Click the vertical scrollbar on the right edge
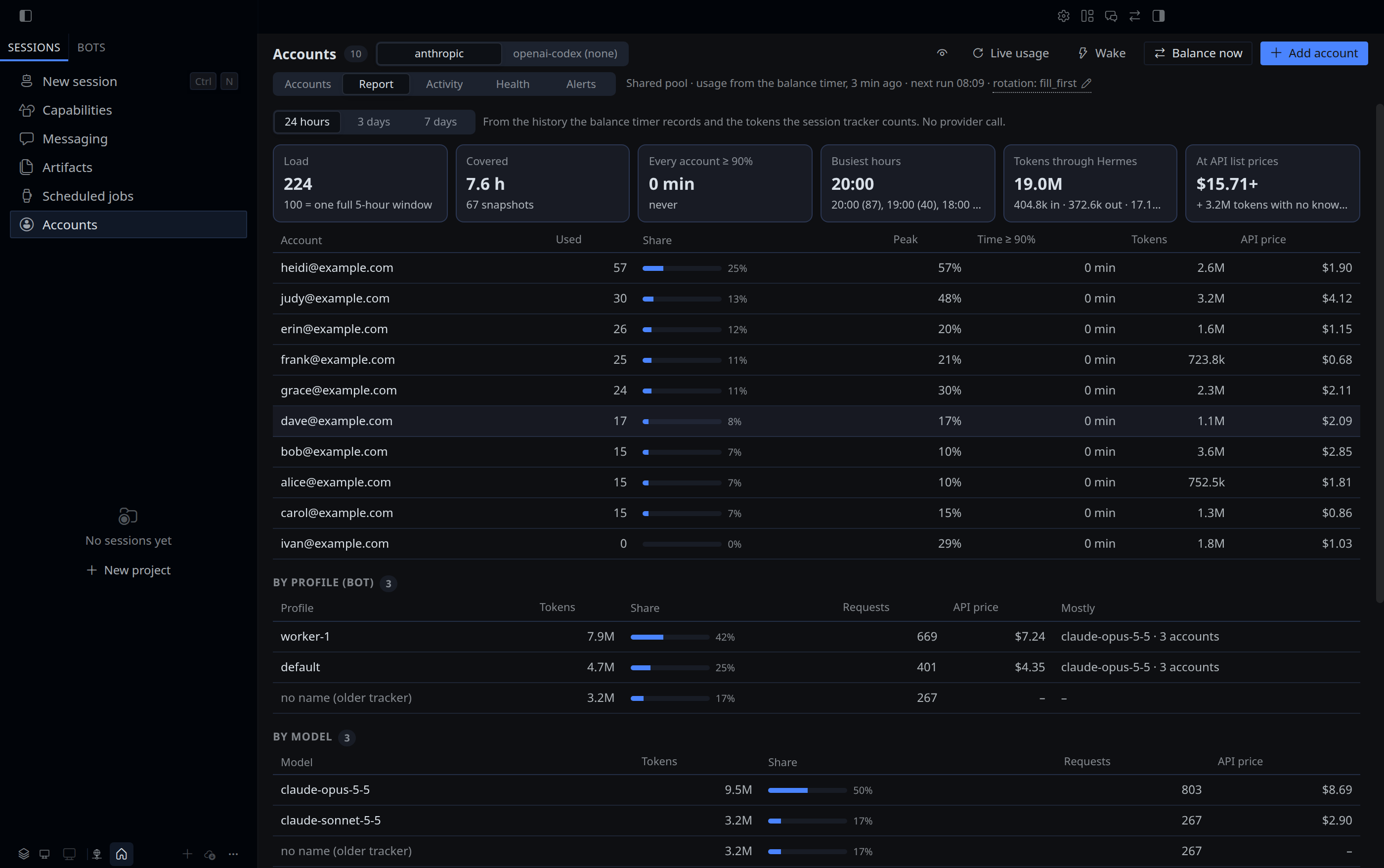 (1380, 353)
